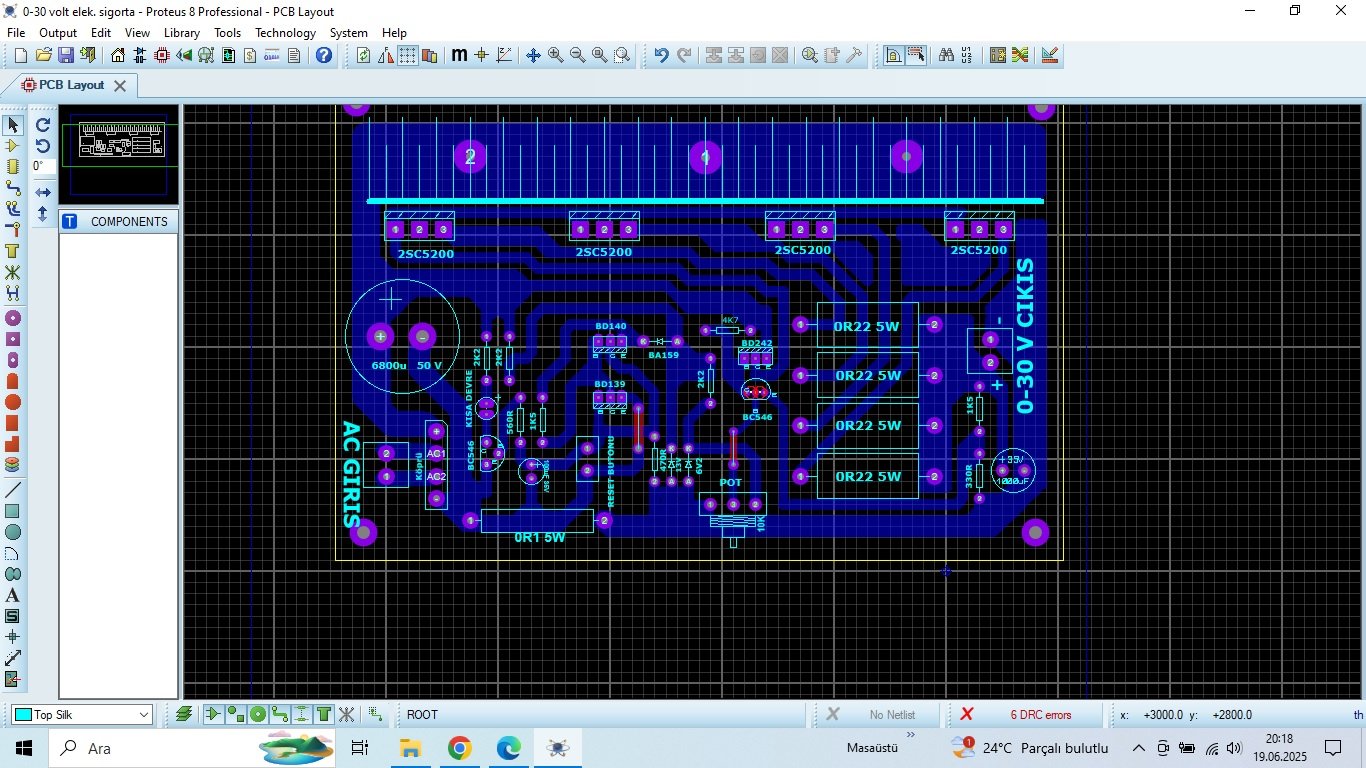Select the Dimension Mode tool
Viewport: 1366px width, 768px height.
tap(13, 658)
